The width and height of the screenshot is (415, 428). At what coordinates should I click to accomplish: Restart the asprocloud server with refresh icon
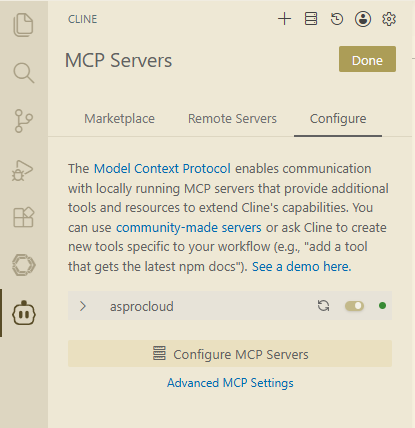tap(323, 306)
